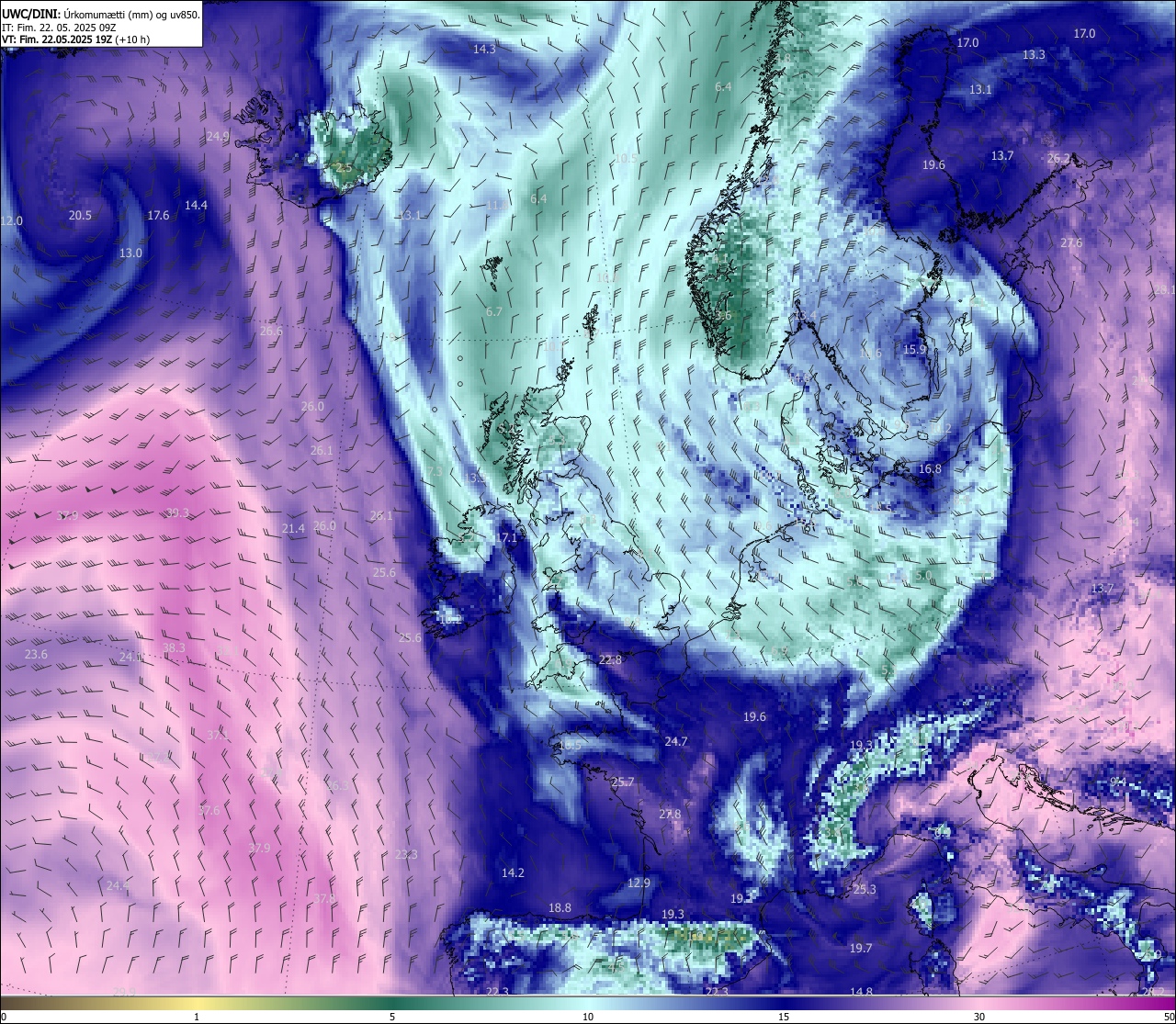
Task: Click the 13.3 value label
Action: tap(1034, 55)
